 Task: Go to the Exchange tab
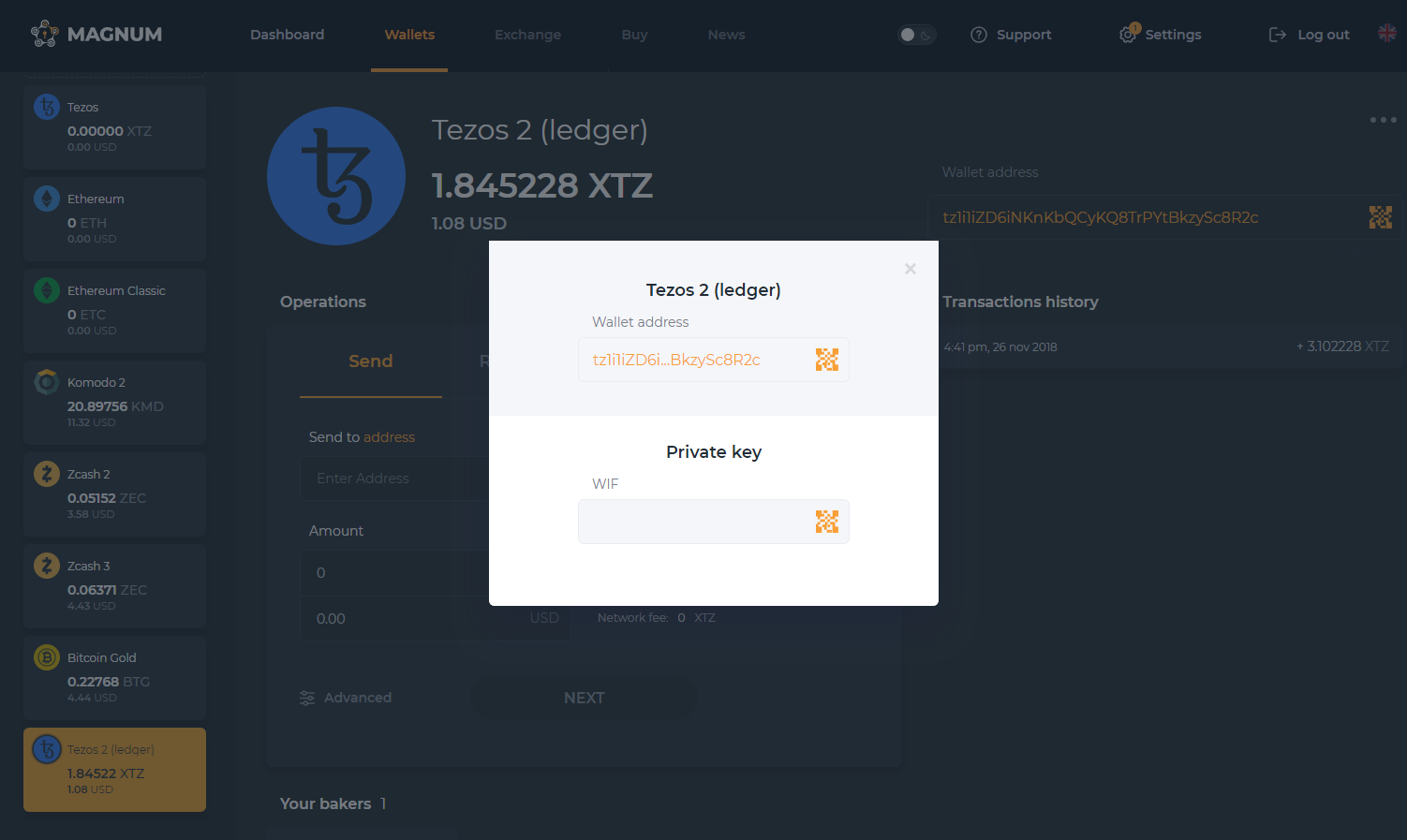point(527,35)
